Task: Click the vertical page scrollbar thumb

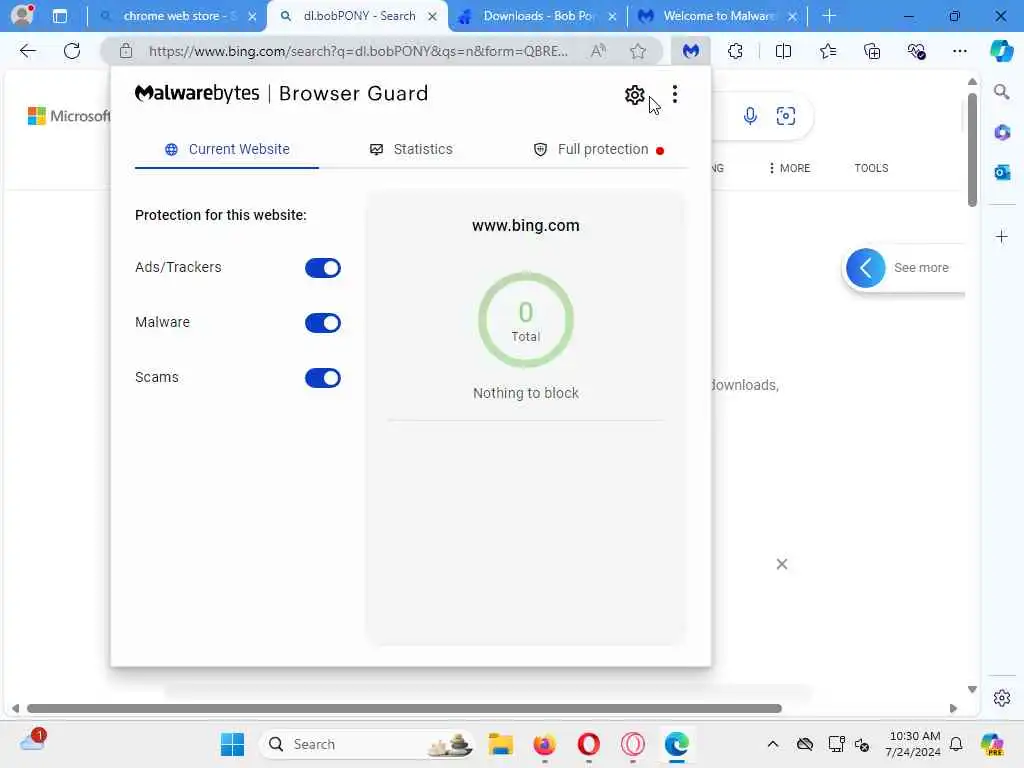Action: tap(972, 150)
